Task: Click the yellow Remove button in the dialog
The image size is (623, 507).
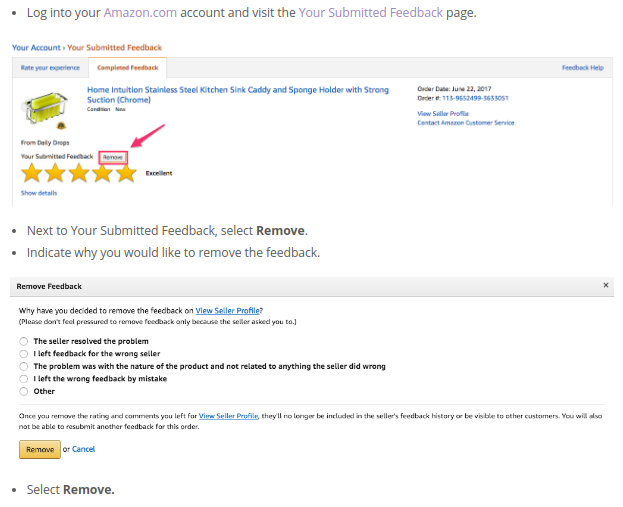Action: (40, 449)
